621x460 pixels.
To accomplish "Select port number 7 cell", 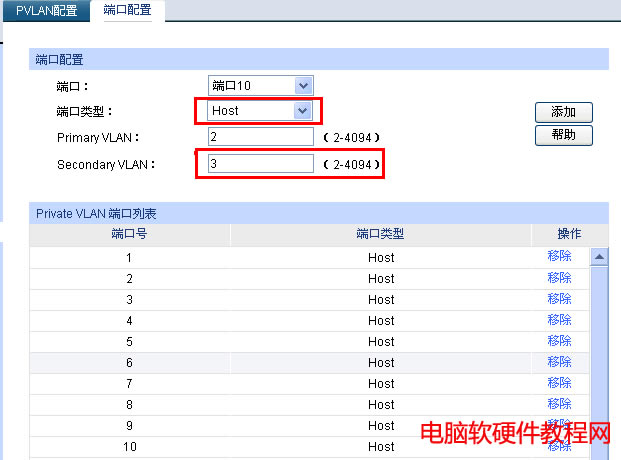I will pyautogui.click(x=129, y=384).
